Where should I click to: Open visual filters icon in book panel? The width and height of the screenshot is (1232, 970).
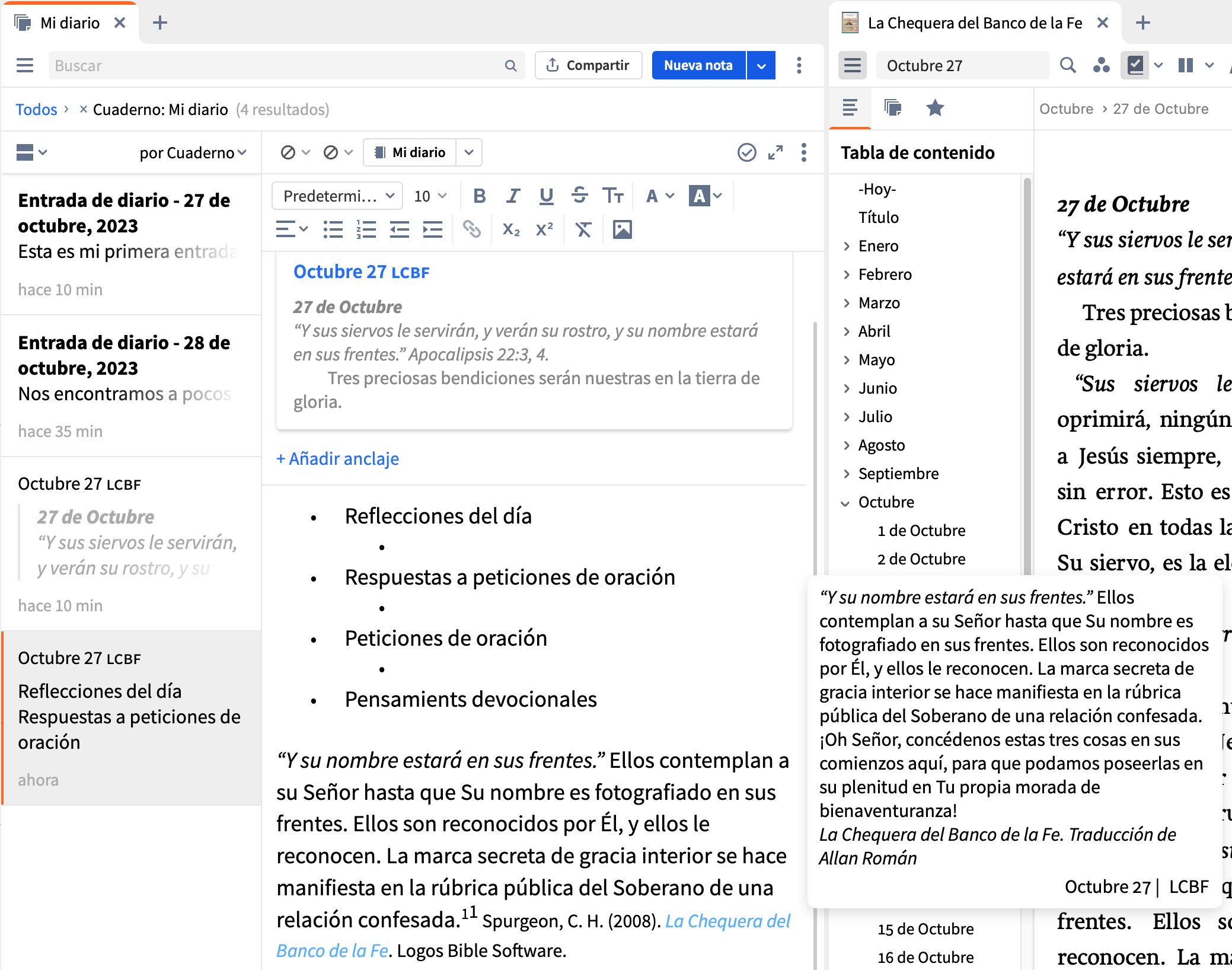click(x=1101, y=65)
